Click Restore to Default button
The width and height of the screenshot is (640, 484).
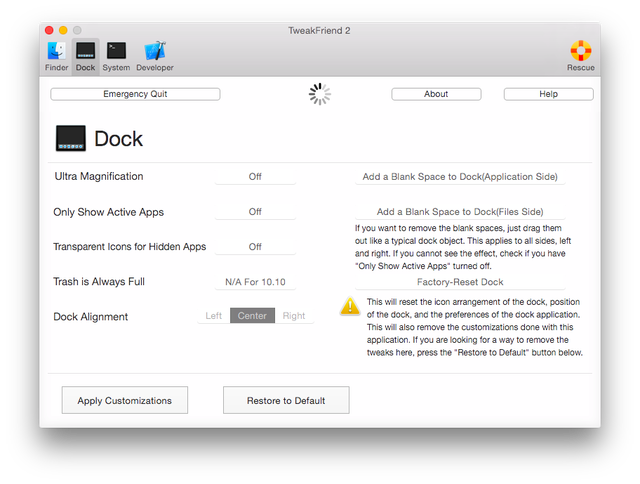pyautogui.click(x=286, y=400)
